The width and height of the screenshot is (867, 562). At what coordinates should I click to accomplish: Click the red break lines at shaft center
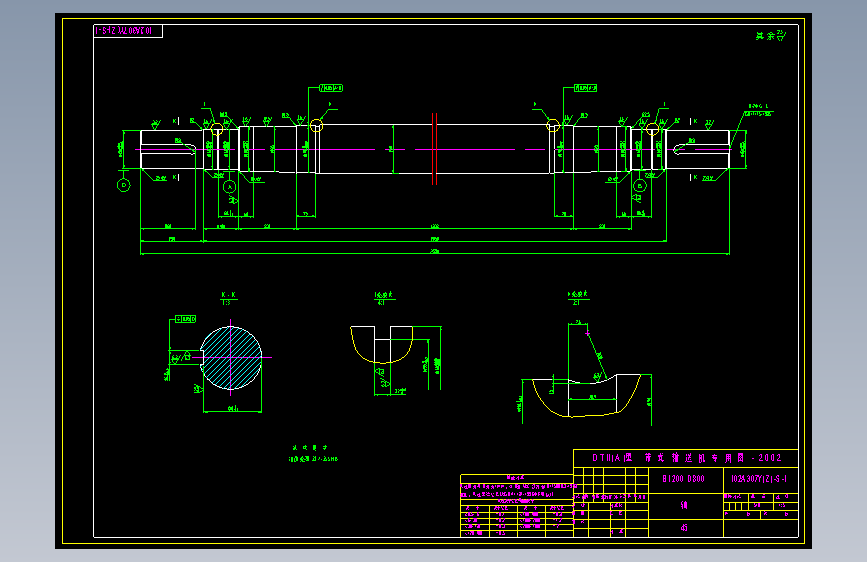point(435,149)
